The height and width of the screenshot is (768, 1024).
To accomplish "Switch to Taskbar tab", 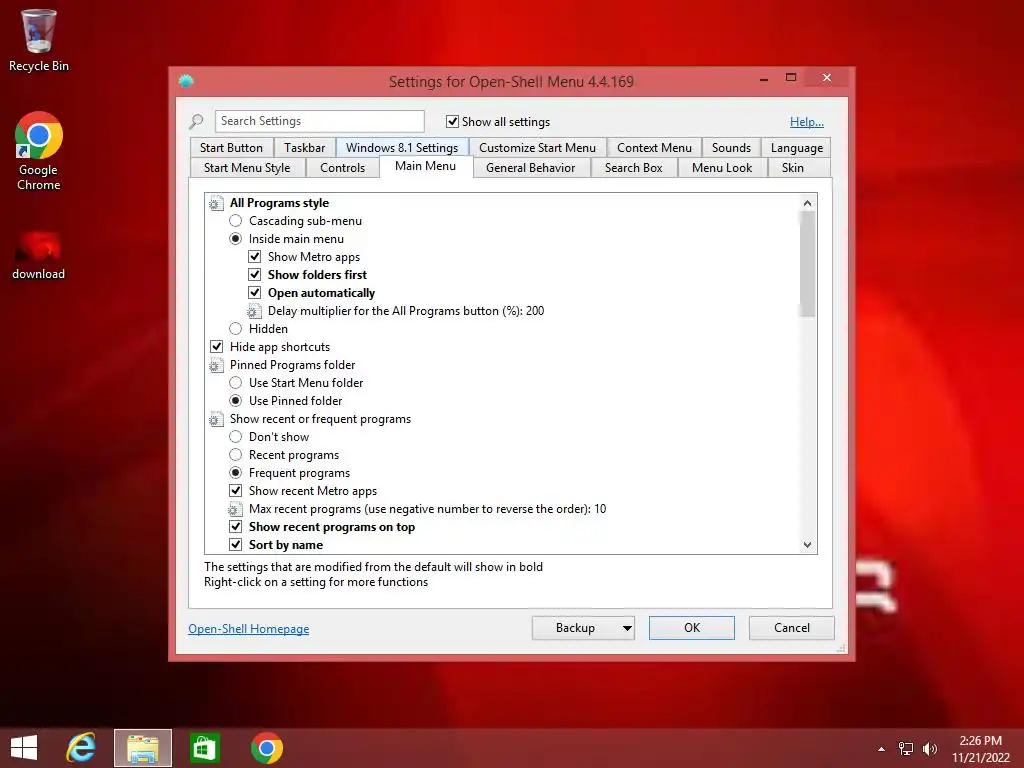I will tap(304, 148).
